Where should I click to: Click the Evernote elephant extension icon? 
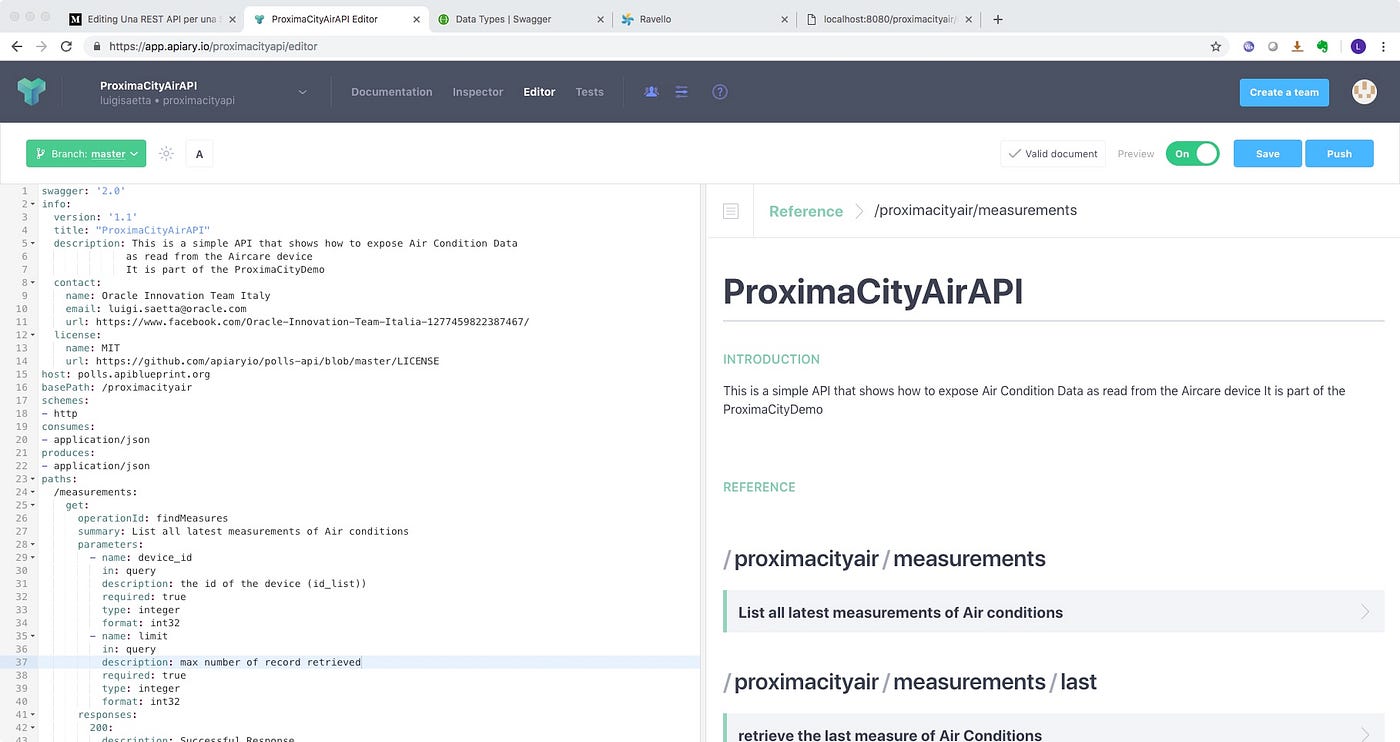click(x=1322, y=46)
